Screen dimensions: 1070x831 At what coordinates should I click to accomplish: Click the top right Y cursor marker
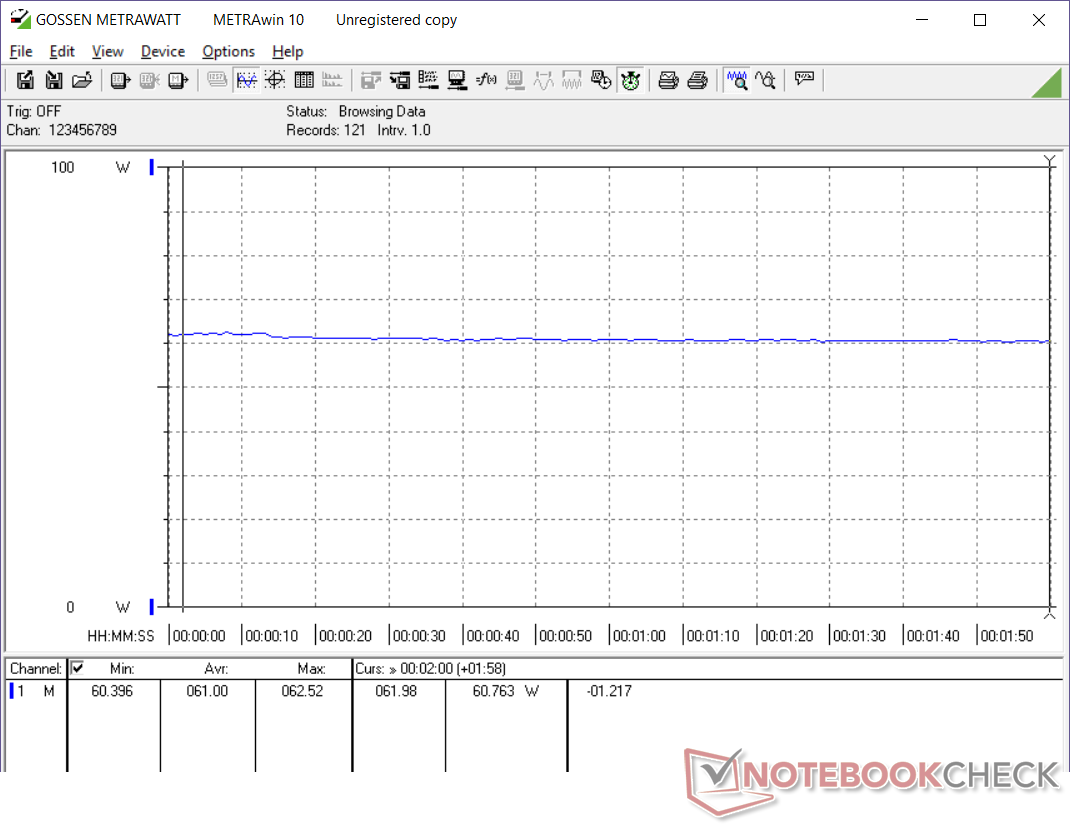[1050, 161]
